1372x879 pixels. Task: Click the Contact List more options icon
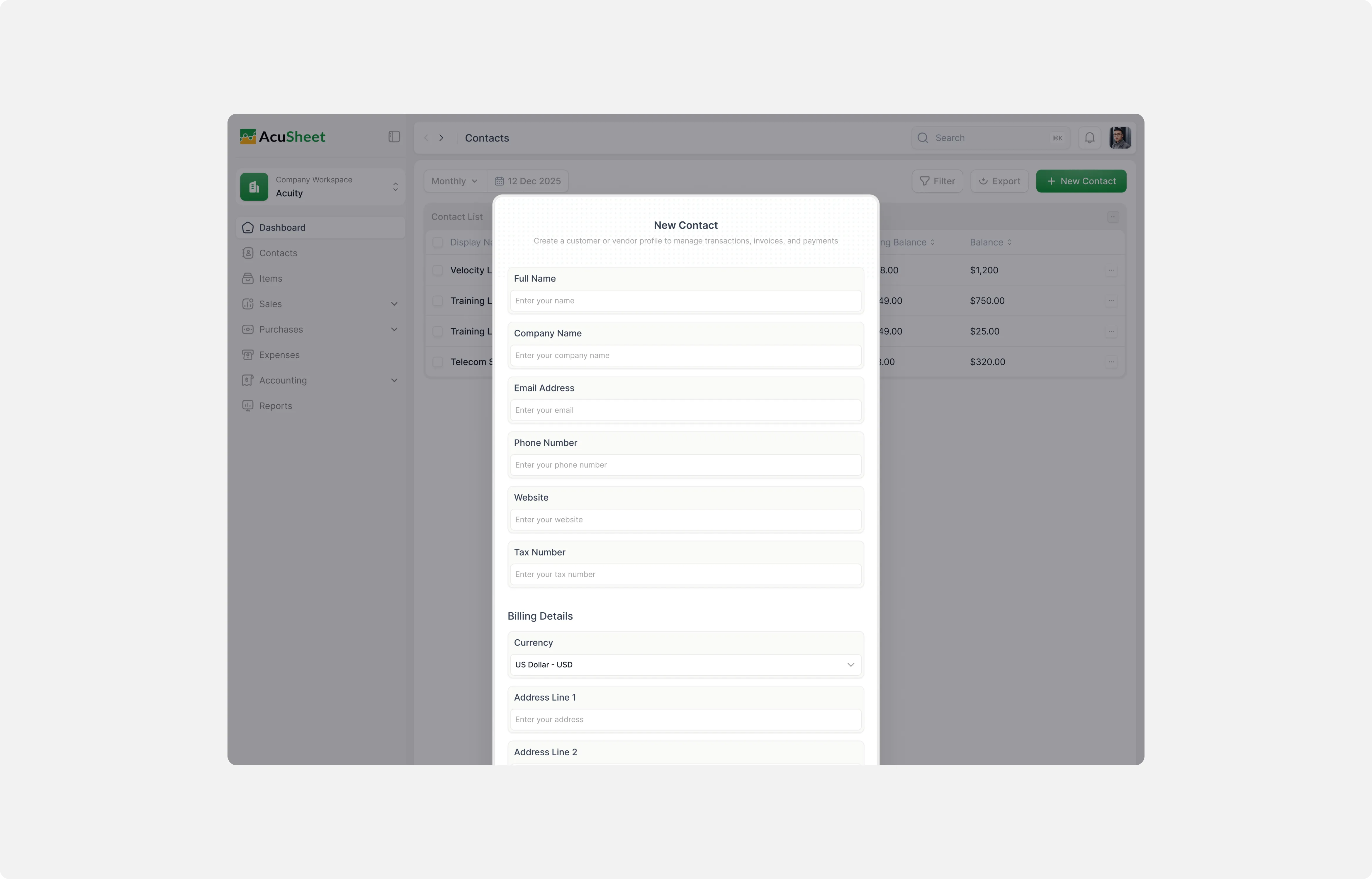[1113, 217]
